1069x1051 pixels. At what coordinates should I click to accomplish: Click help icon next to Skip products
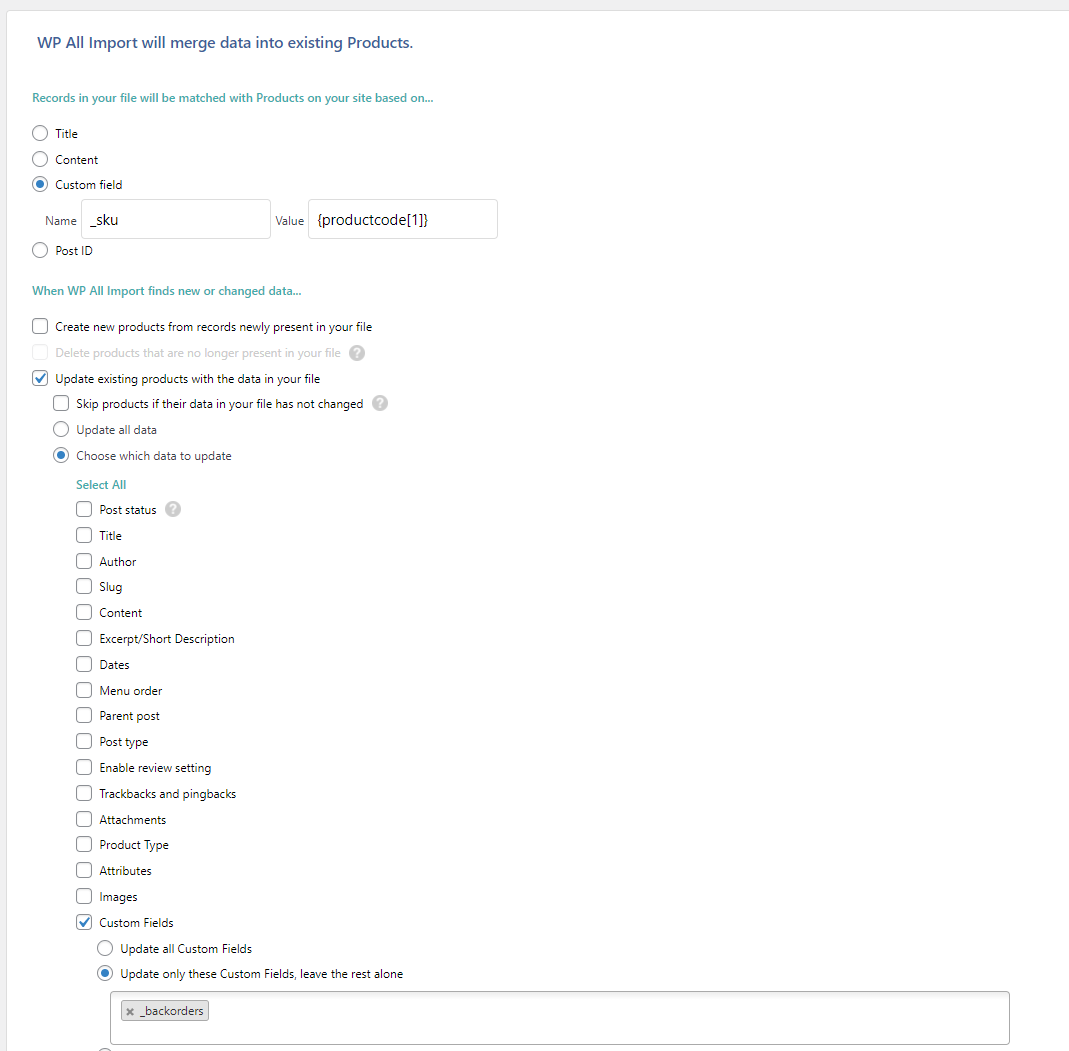tap(380, 404)
